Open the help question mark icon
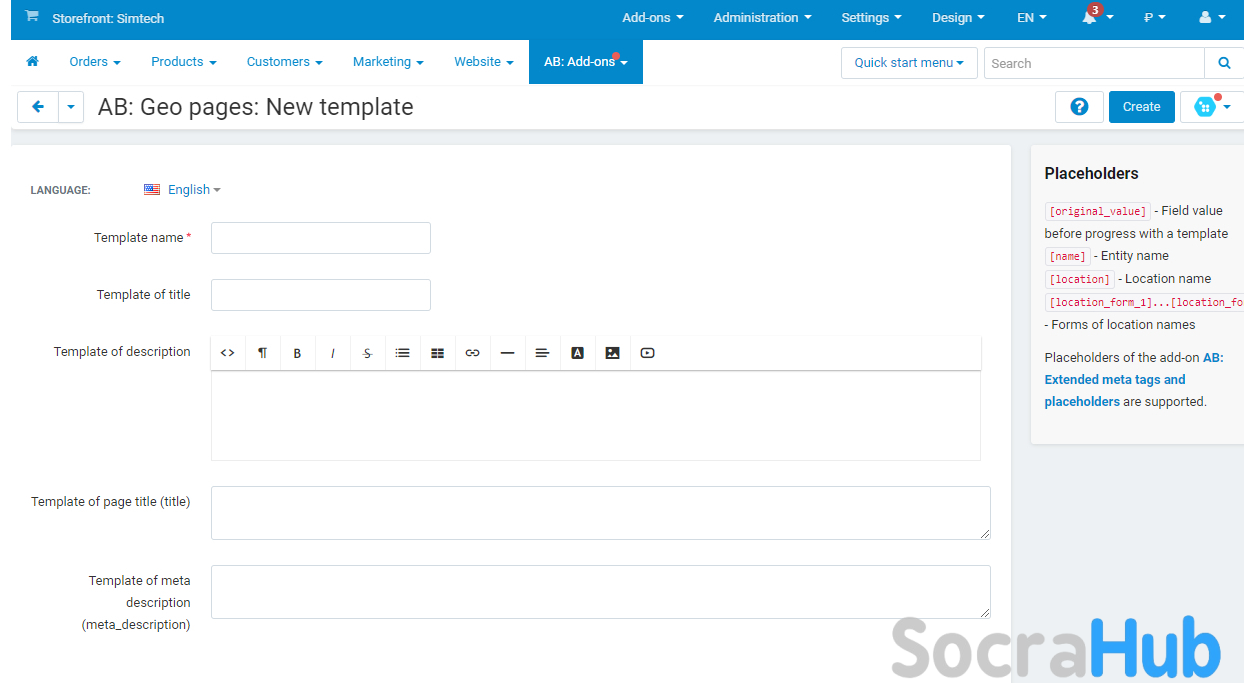Image resolution: width=1244 pixels, height=683 pixels. tap(1079, 107)
